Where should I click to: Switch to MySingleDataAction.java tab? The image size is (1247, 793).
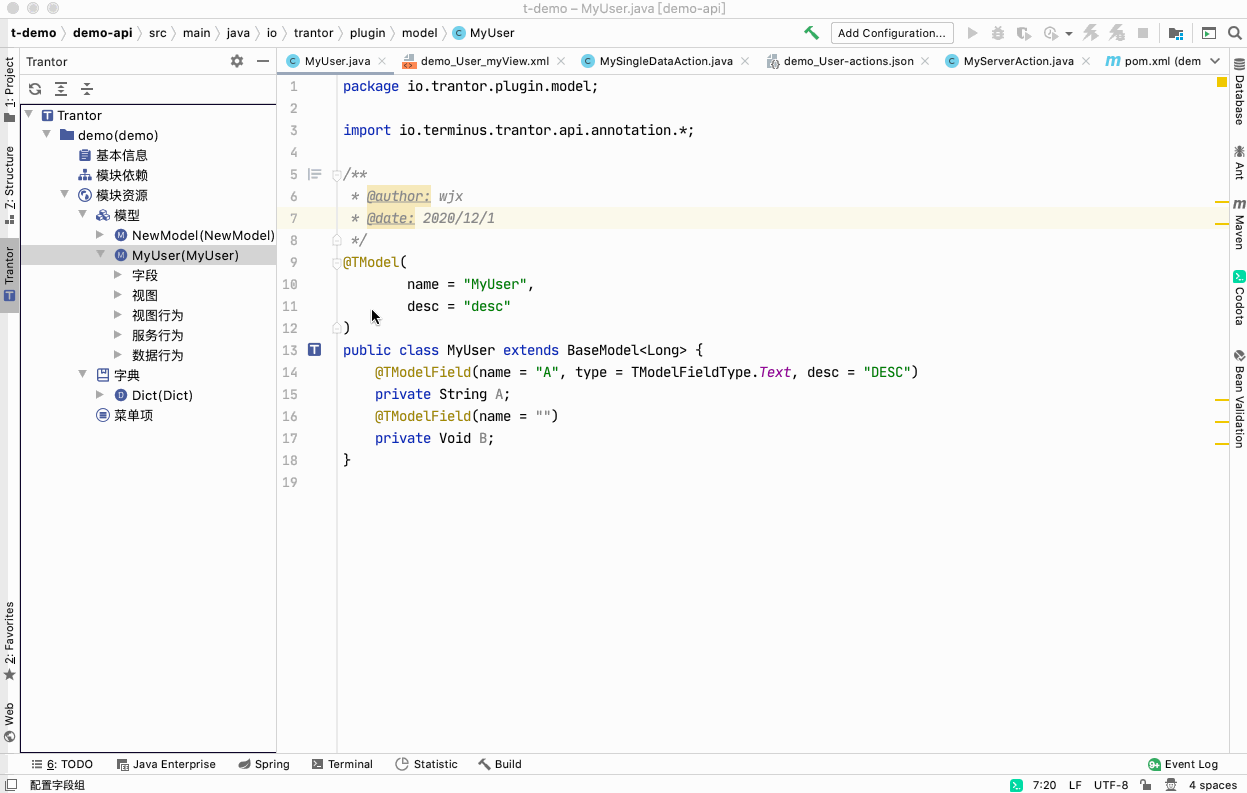[x=666, y=61]
